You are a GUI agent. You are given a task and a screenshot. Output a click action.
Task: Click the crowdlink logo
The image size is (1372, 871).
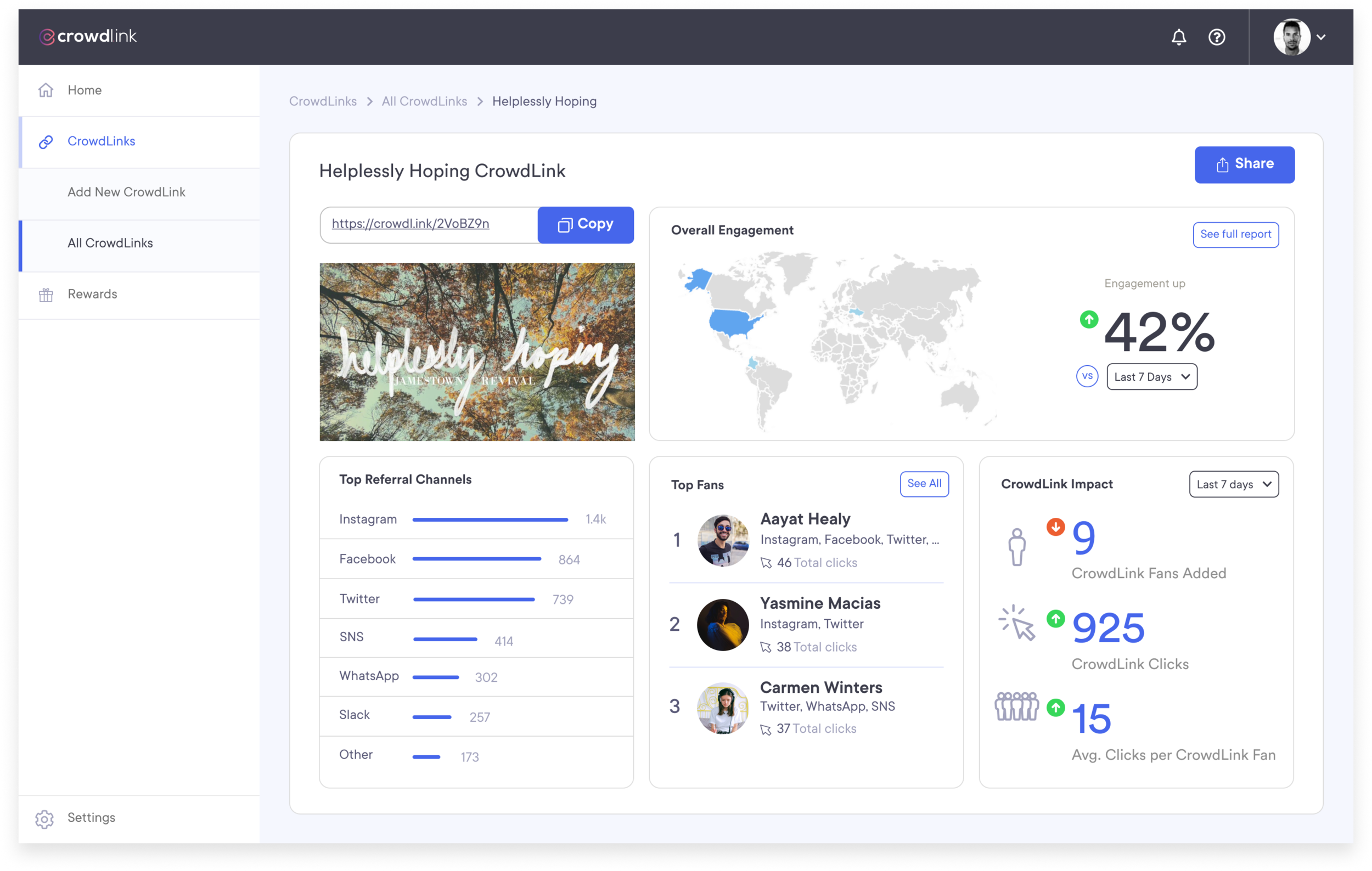coord(88,36)
